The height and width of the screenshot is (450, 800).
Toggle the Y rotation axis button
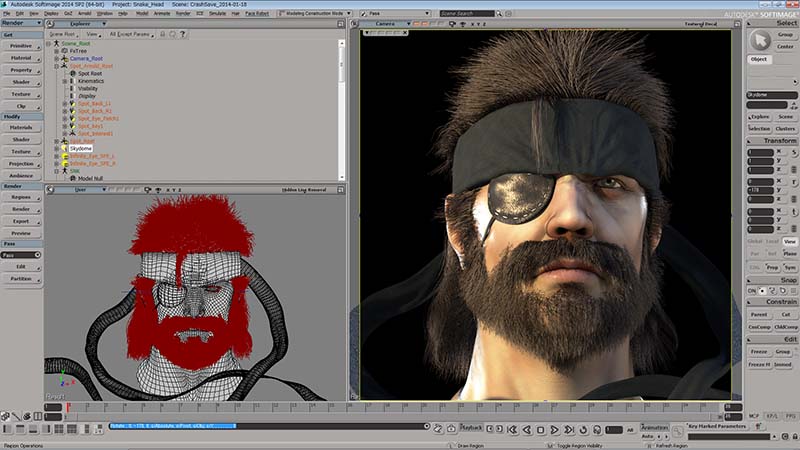pyautogui.click(x=779, y=190)
